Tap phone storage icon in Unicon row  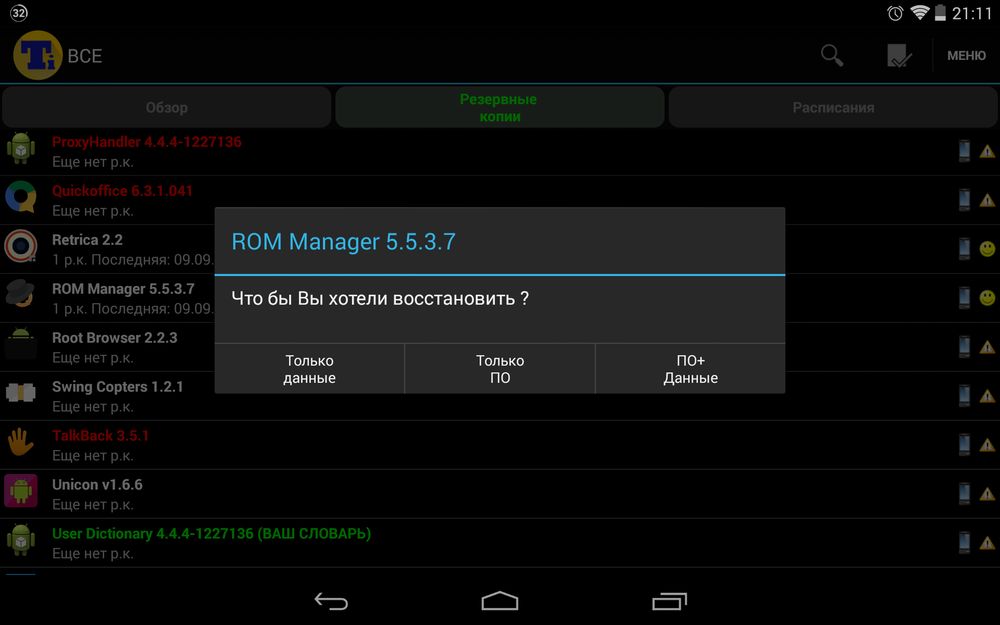[x=964, y=493]
